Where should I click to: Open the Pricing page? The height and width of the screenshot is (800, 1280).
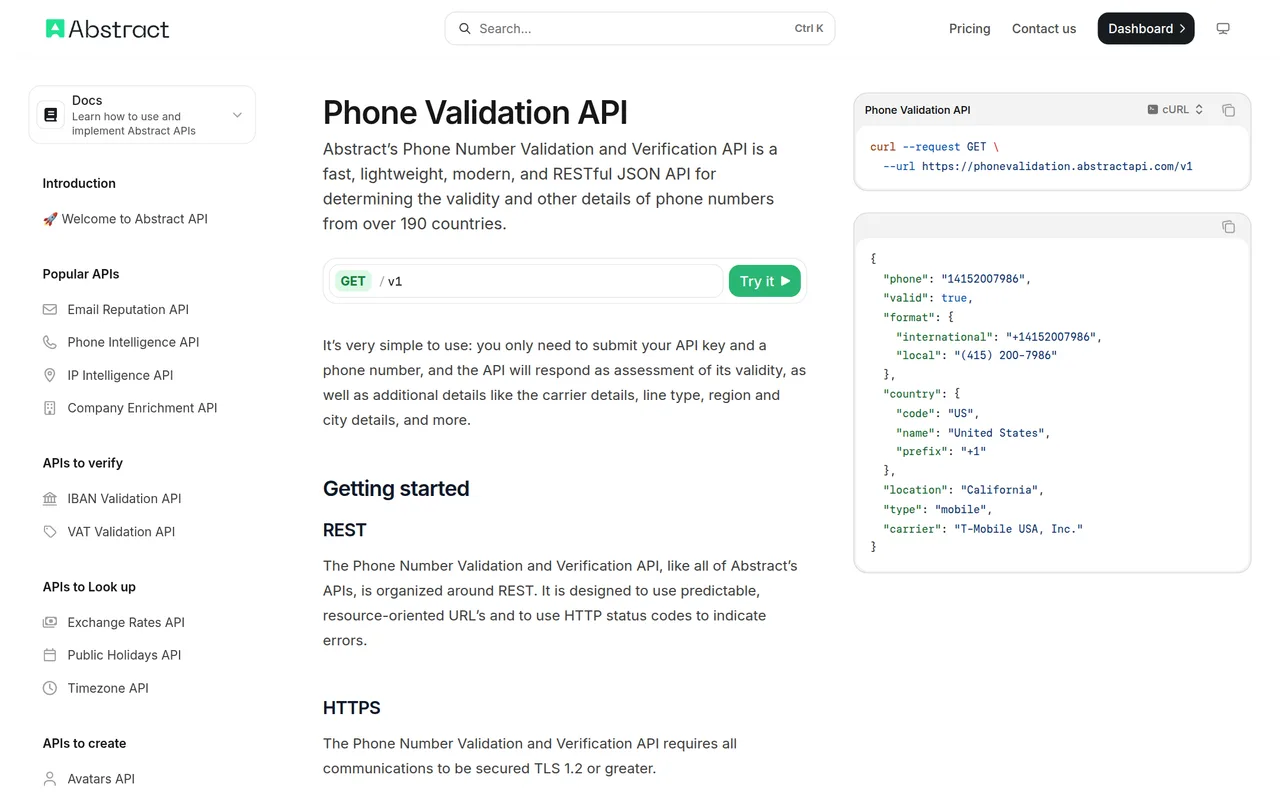pyautogui.click(x=970, y=29)
